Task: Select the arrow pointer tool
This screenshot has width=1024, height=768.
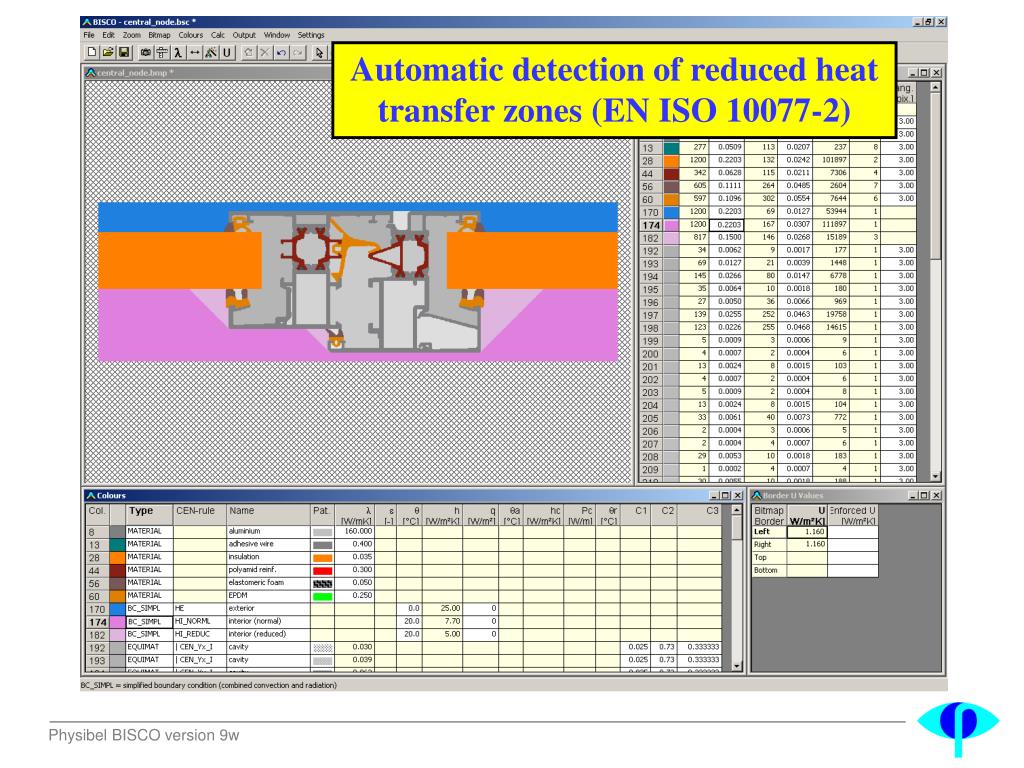Action: coord(319,52)
